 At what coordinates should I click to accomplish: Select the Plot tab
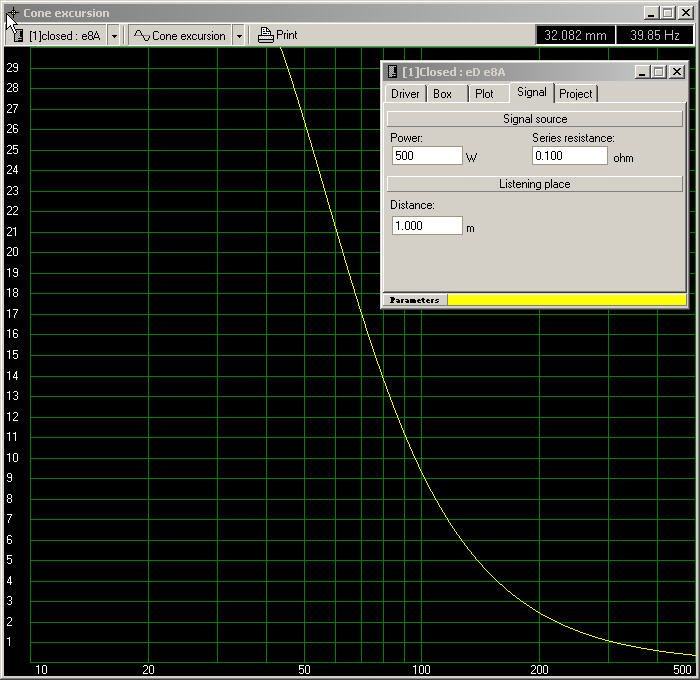[x=484, y=94]
